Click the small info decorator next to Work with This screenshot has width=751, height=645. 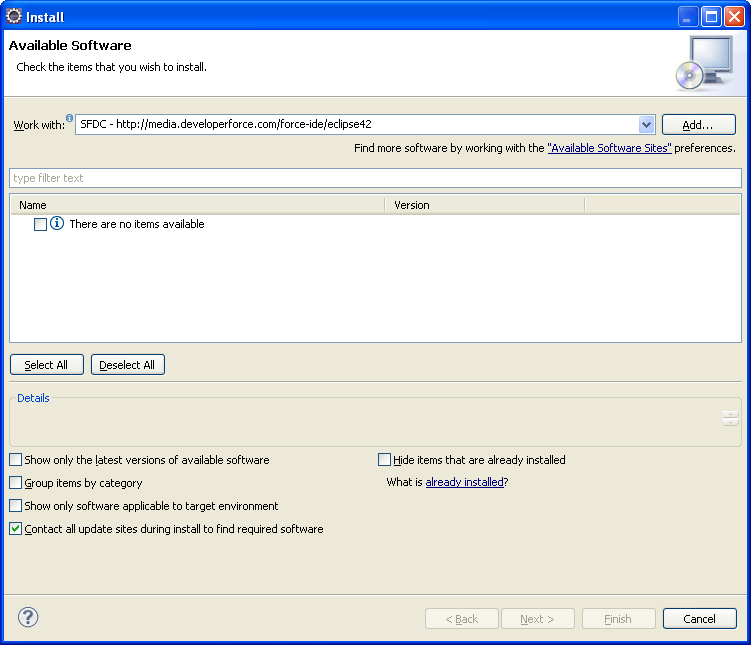69,118
